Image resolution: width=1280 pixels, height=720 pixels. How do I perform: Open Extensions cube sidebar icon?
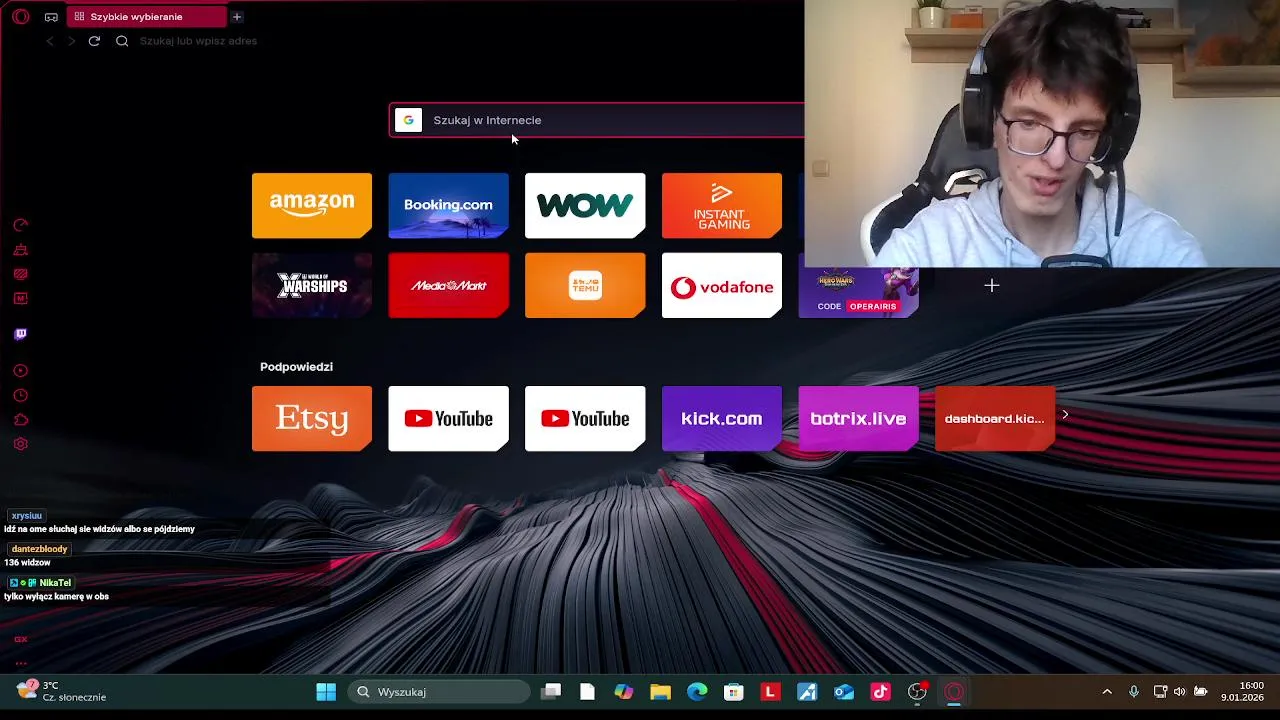pyautogui.click(x=20, y=420)
